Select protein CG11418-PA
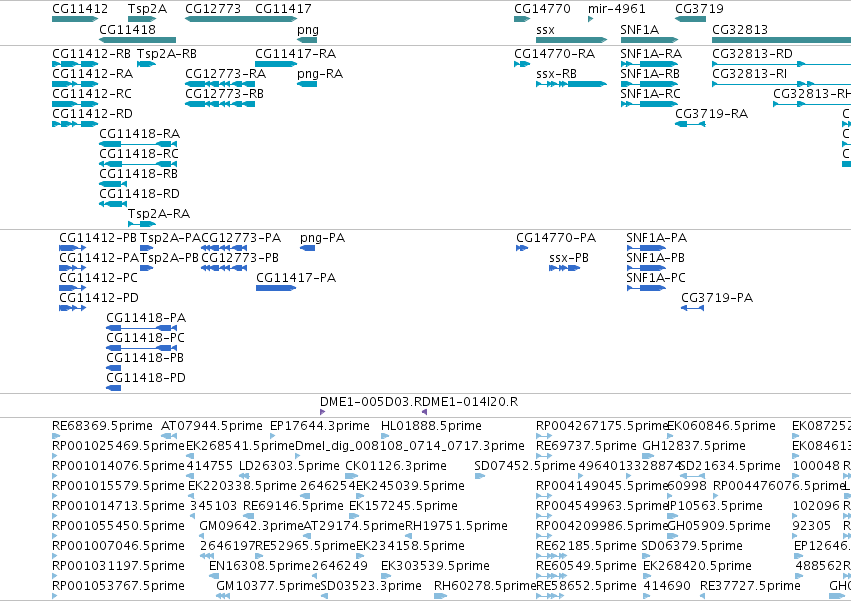Image resolution: width=851 pixels, height=601 pixels. pyautogui.click(x=142, y=328)
